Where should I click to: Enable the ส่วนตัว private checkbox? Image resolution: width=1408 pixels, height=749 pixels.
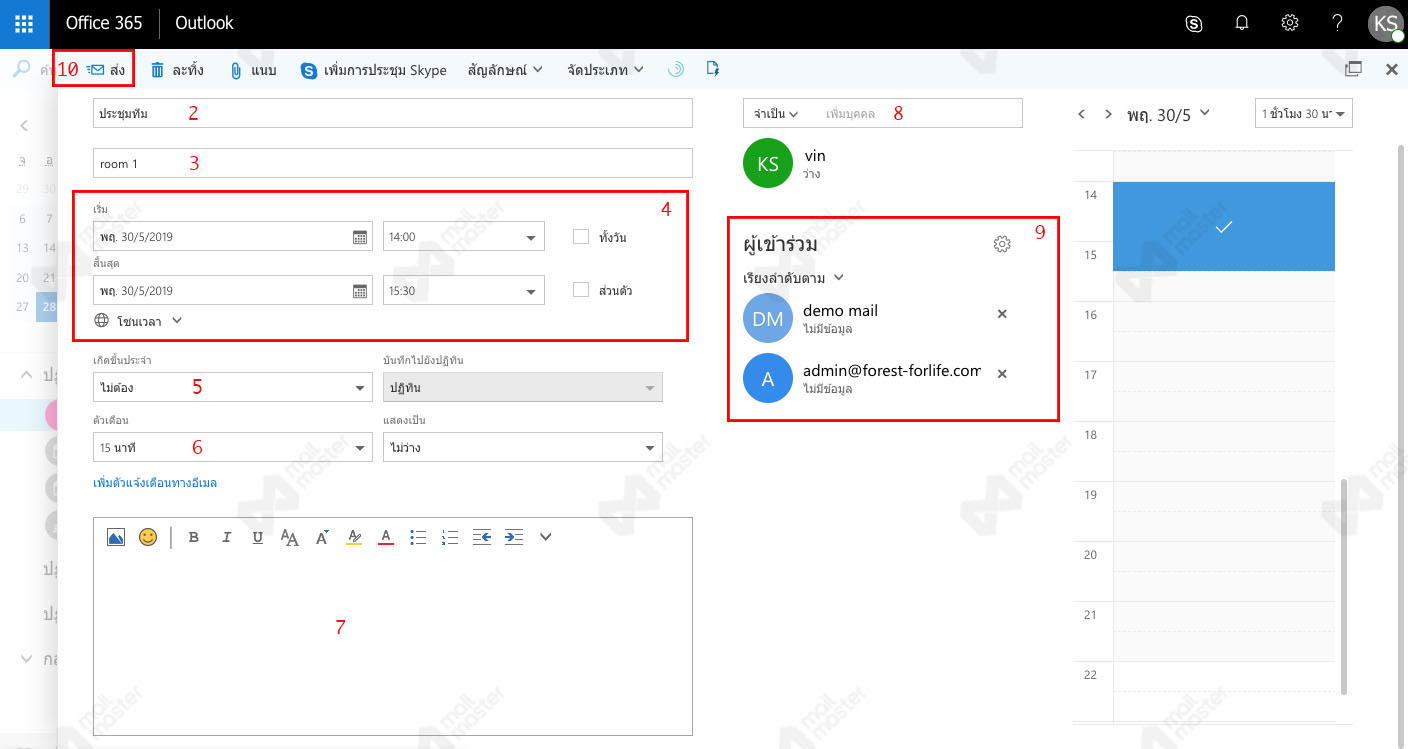pos(580,290)
